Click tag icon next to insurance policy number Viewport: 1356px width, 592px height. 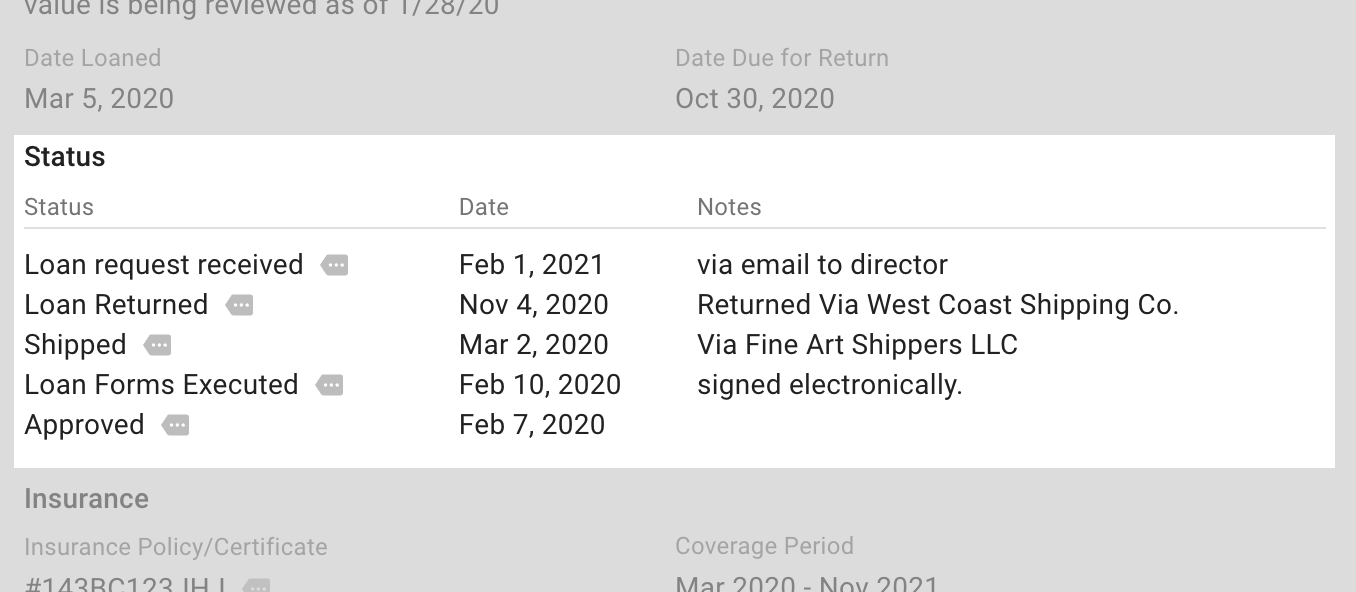click(x=256, y=586)
